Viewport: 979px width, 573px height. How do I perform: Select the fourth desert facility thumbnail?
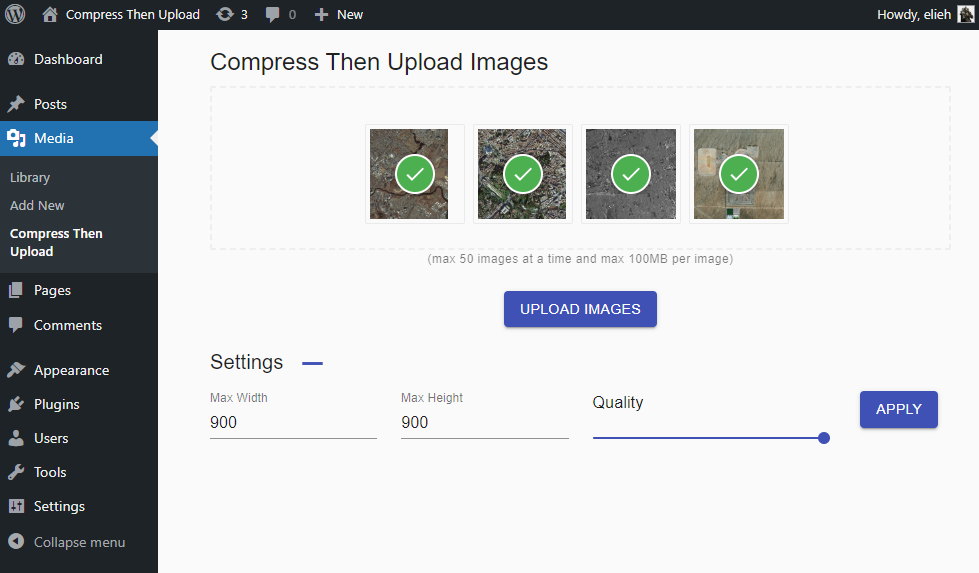pyautogui.click(x=739, y=174)
